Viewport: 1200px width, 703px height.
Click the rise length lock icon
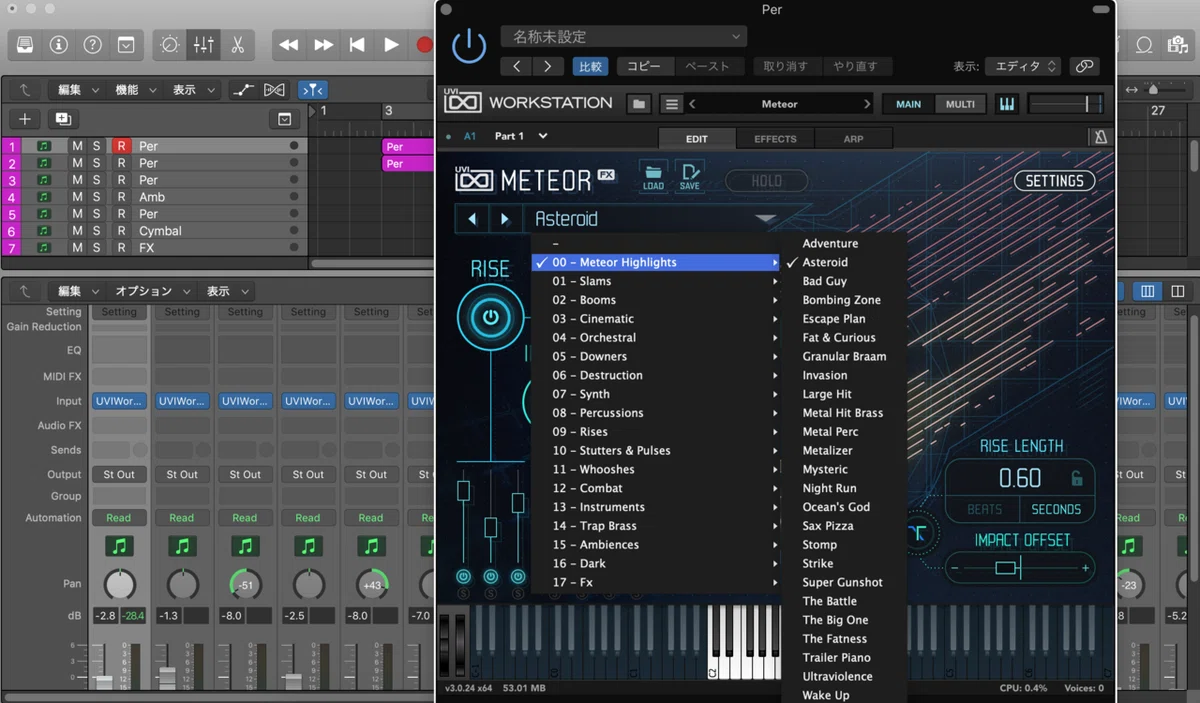pos(1077,478)
